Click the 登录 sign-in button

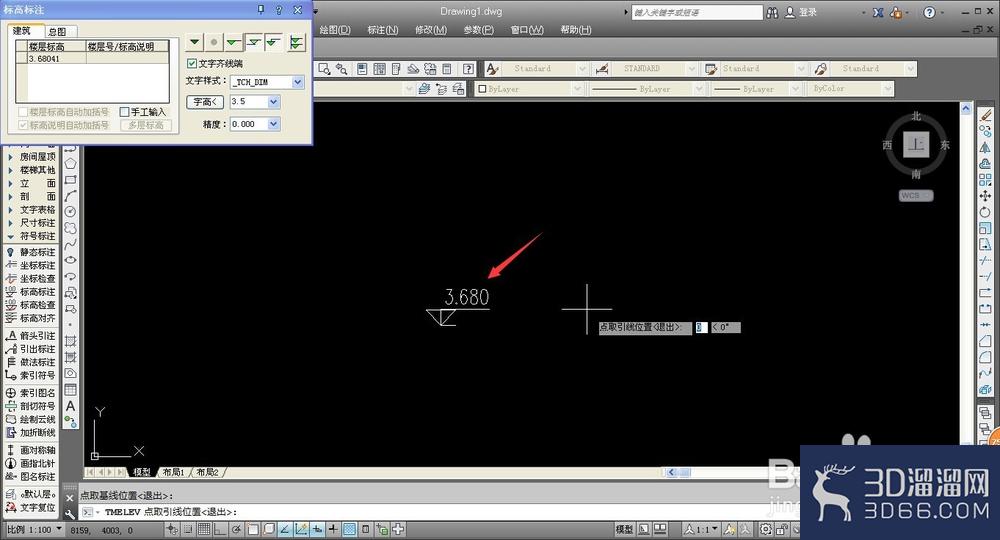(801, 12)
